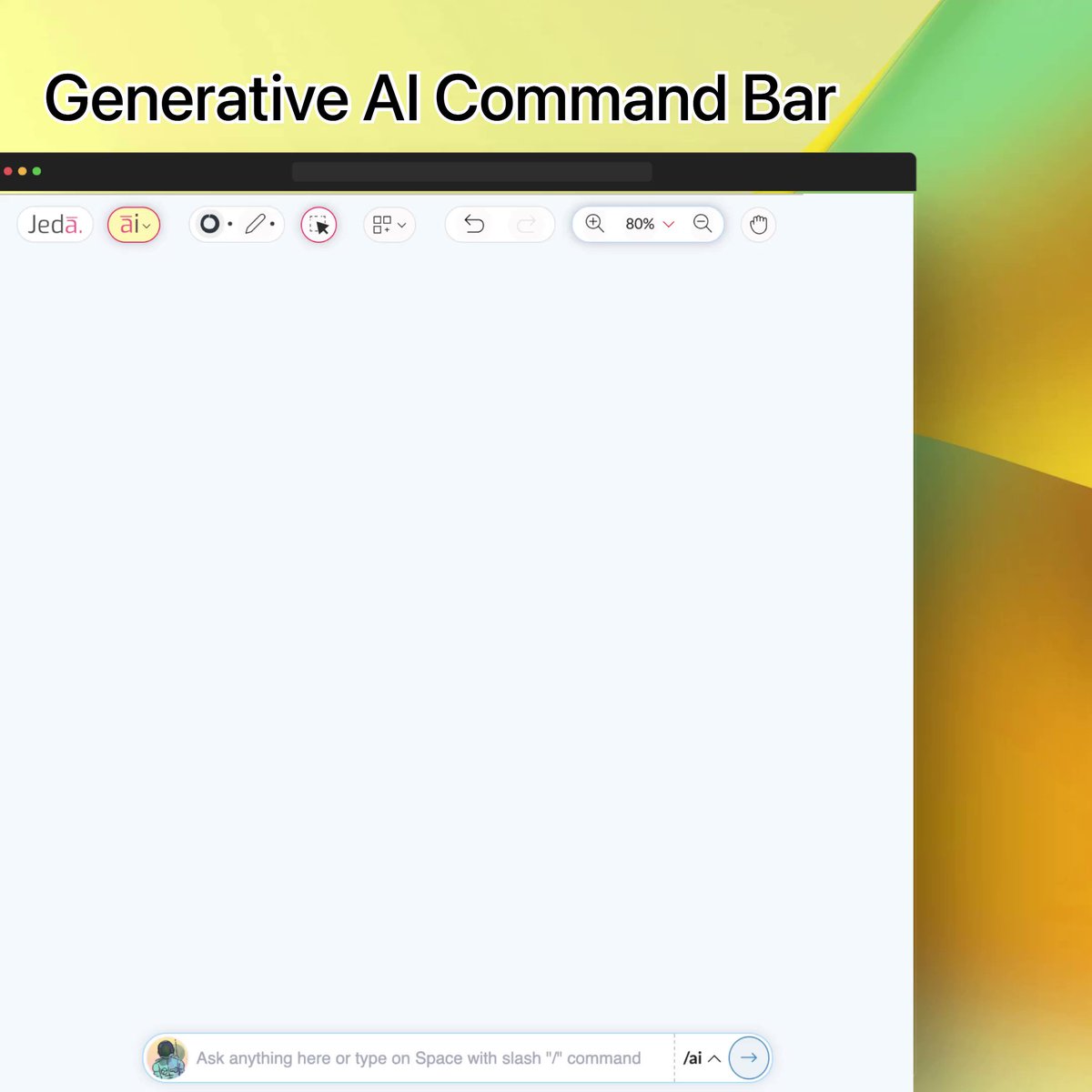Expand the shape tool options via its dot
The height and width of the screenshot is (1092, 1092).
(x=230, y=224)
